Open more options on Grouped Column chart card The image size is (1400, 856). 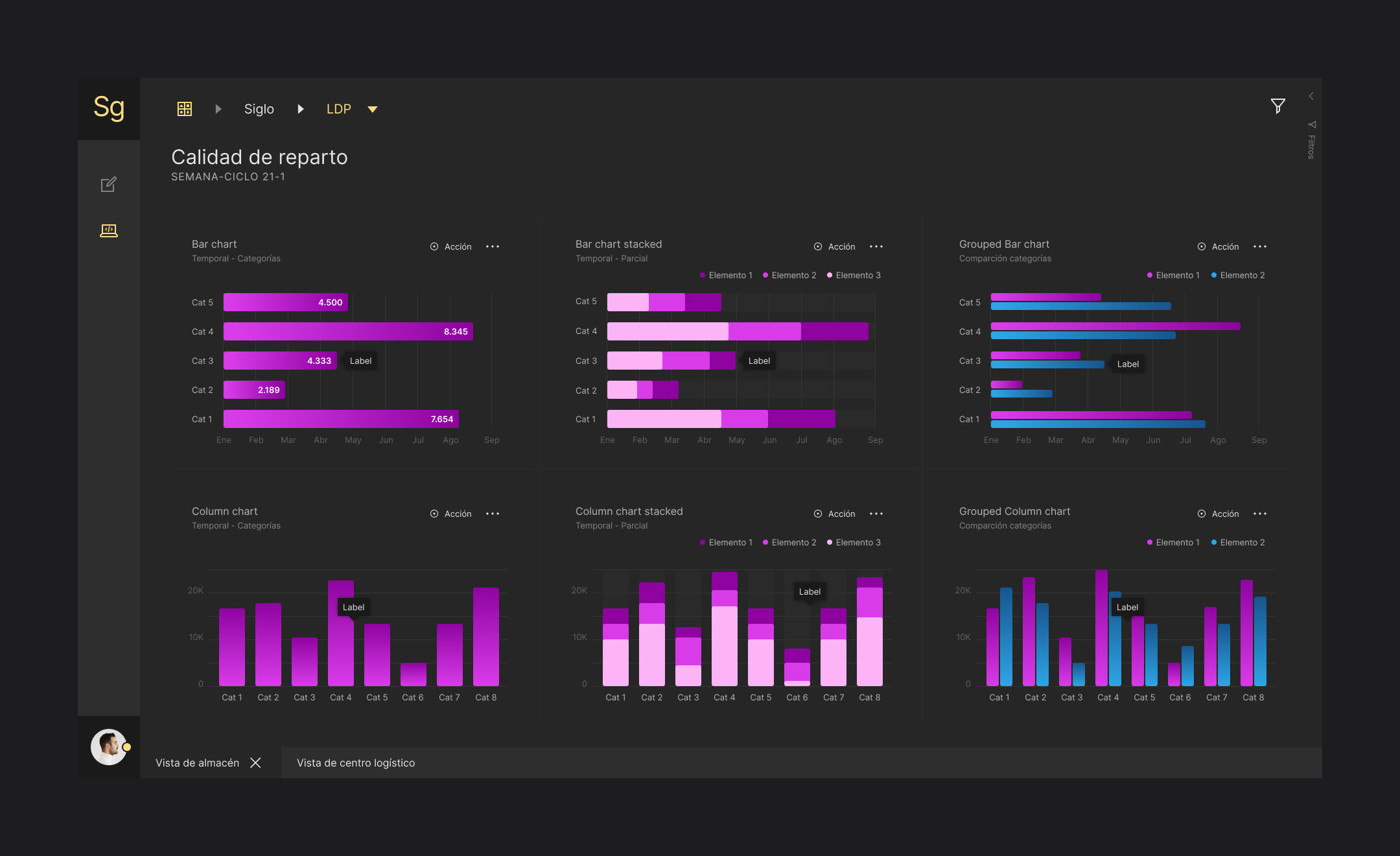click(x=1260, y=514)
